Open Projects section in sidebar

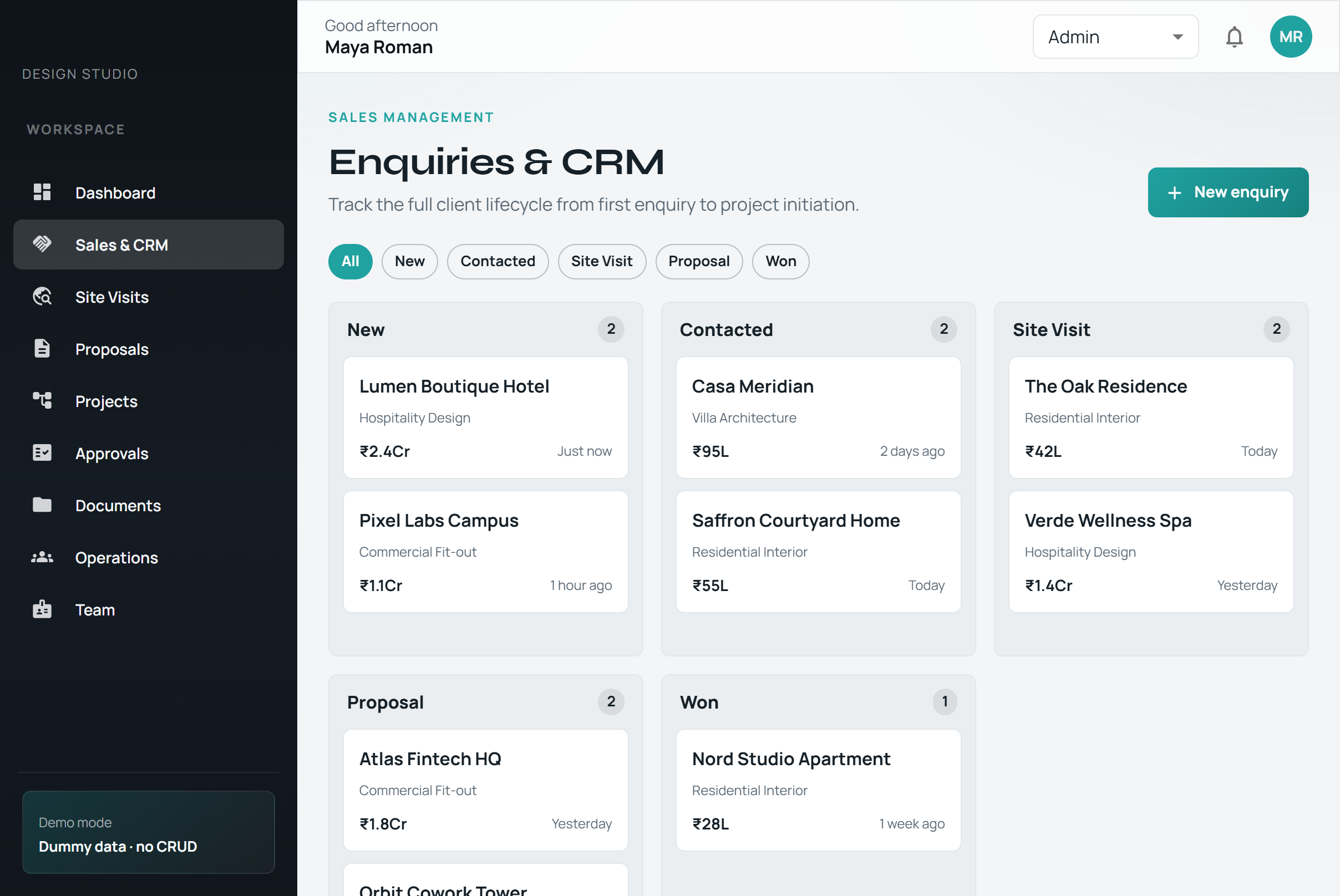click(149, 400)
